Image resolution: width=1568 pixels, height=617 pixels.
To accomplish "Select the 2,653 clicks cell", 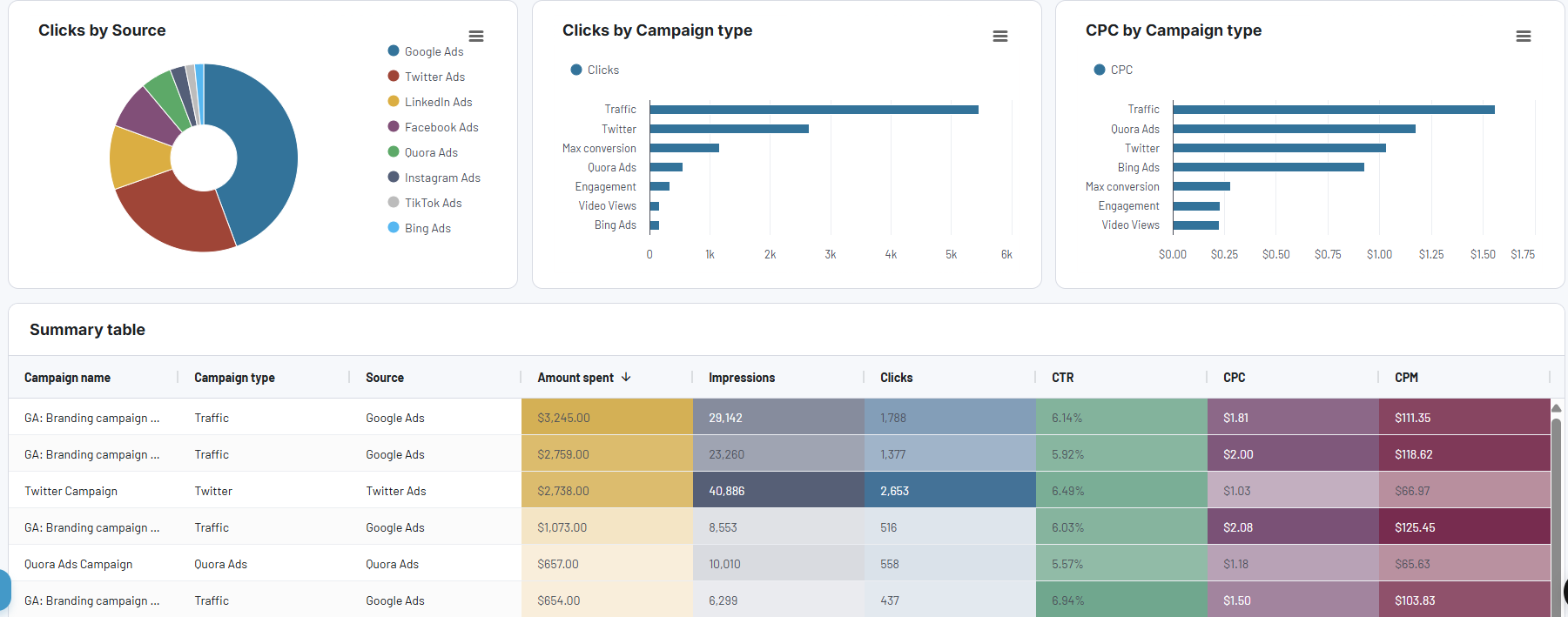I will click(x=950, y=491).
